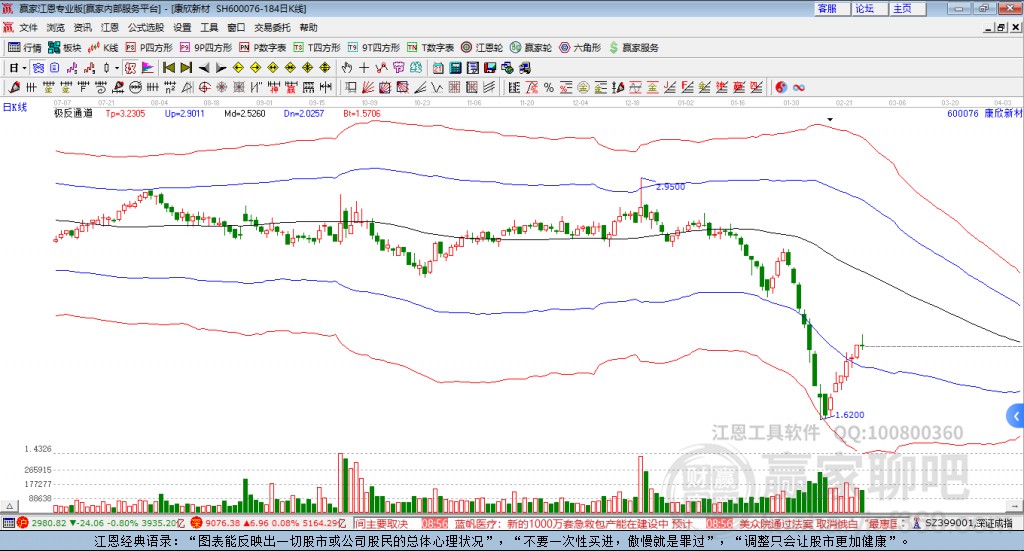Image resolution: width=1024 pixels, height=551 pixels.
Task: Expand the candlestick type dropdown arrow
Action: [117, 67]
